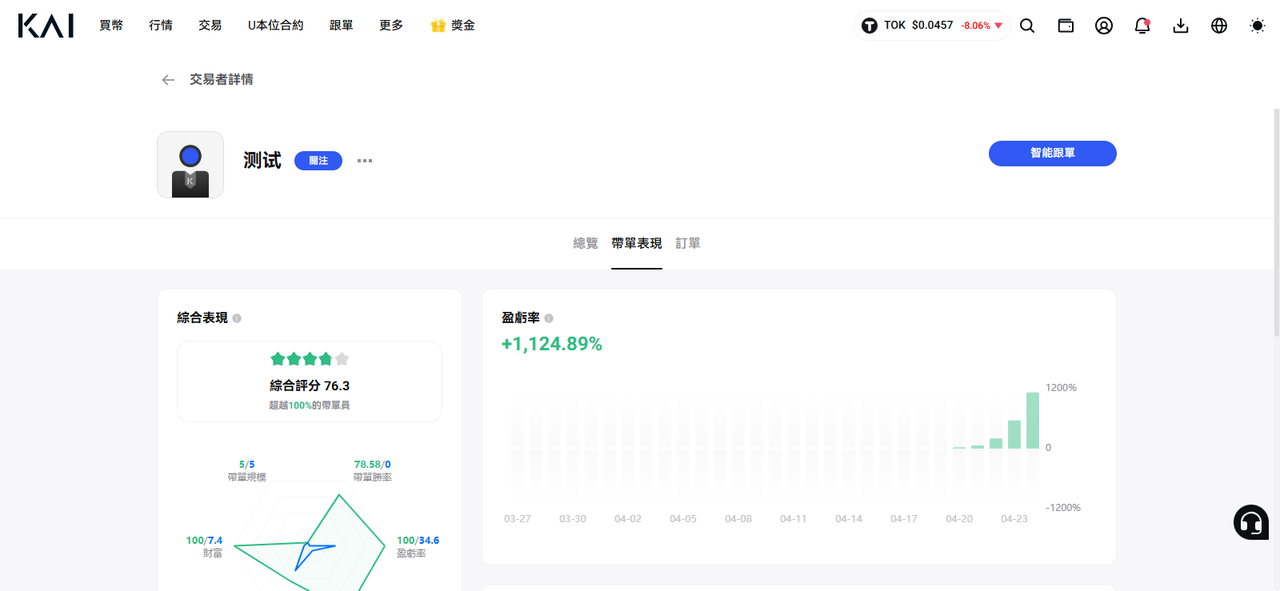The height and width of the screenshot is (591, 1280).
Task: Click the 100/34.6 radar value
Action: point(418,540)
